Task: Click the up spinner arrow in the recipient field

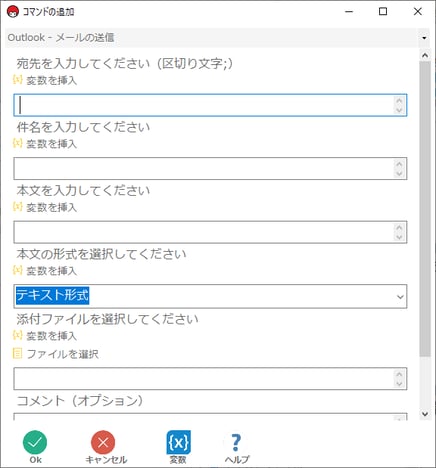Action: pos(399,100)
